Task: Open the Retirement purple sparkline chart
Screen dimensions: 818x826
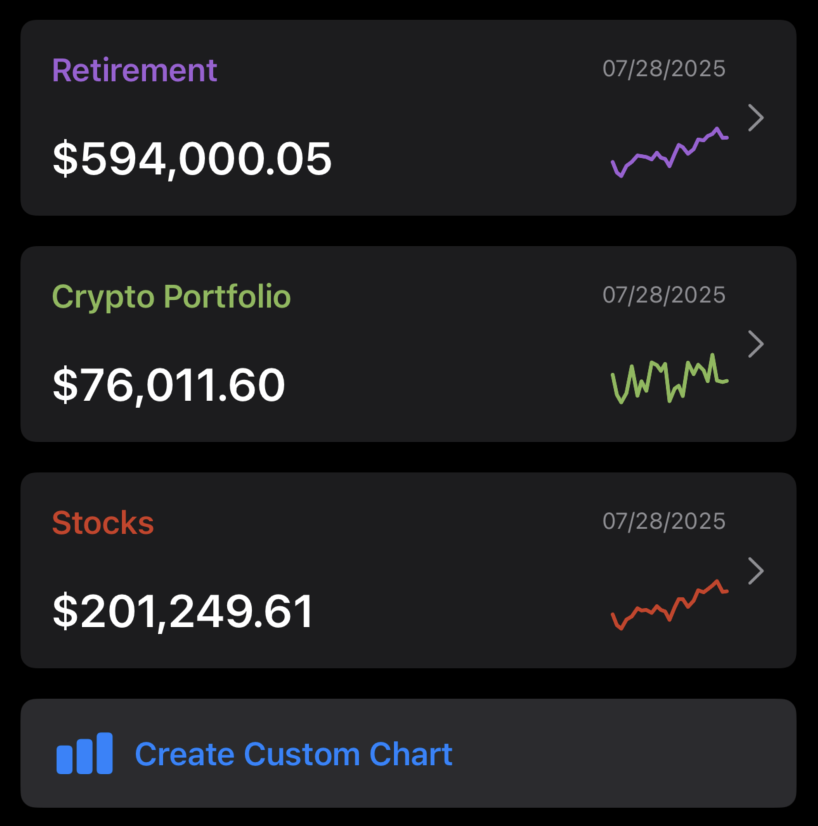Action: point(670,152)
